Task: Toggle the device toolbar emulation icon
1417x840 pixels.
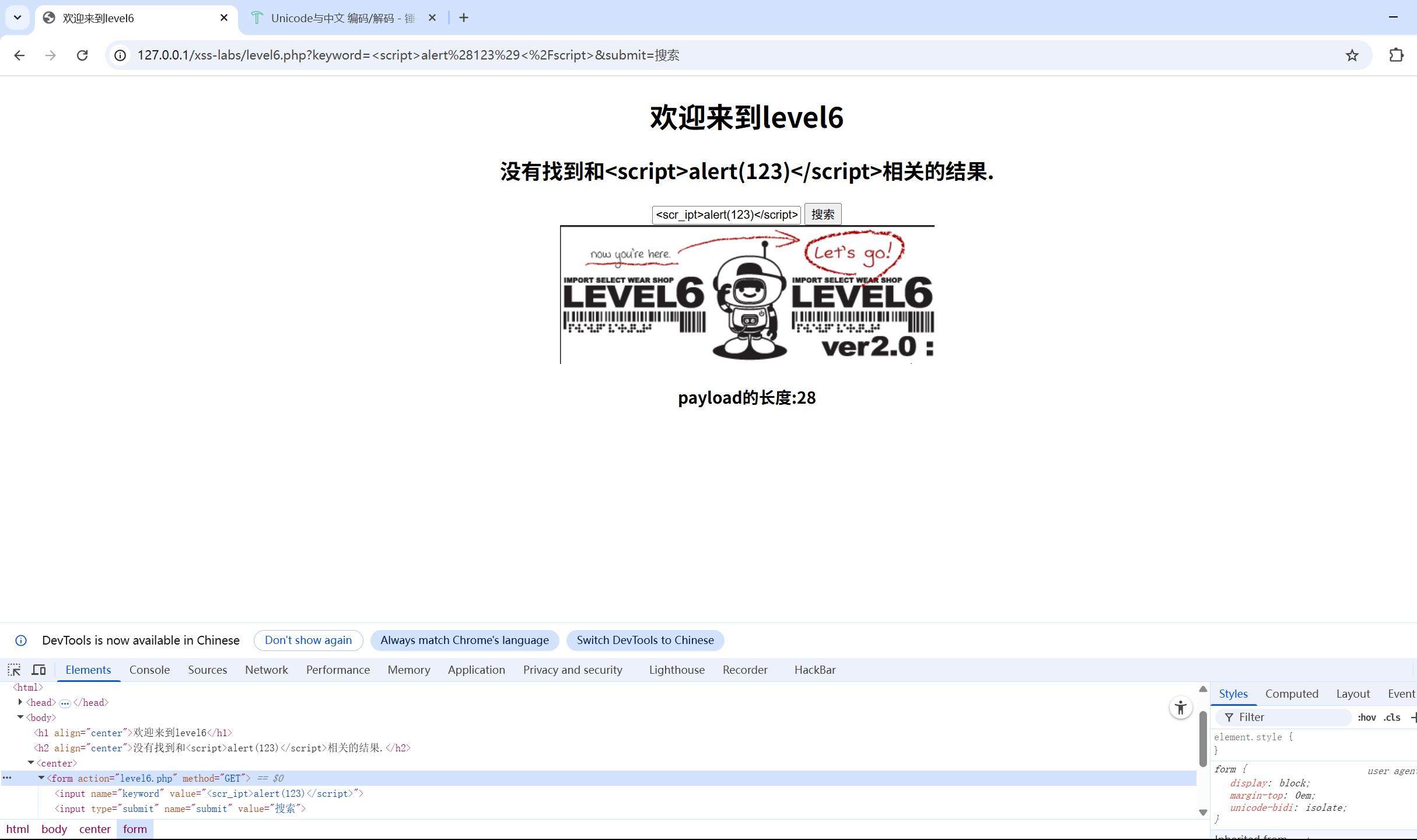Action: point(38,669)
